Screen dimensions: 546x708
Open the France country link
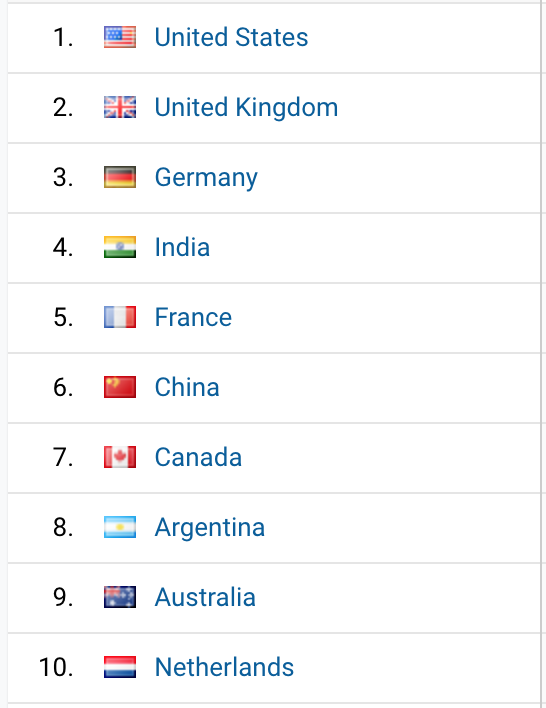point(193,317)
